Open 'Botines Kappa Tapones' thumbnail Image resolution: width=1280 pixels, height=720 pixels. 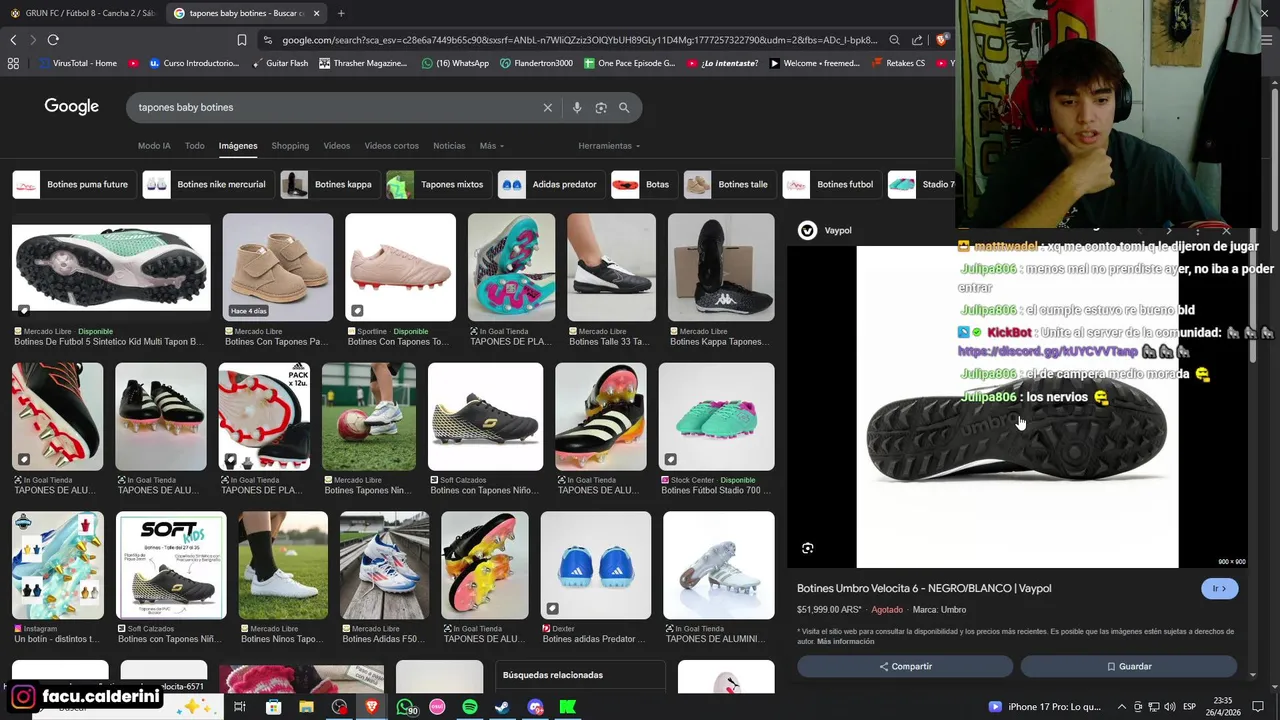721,267
